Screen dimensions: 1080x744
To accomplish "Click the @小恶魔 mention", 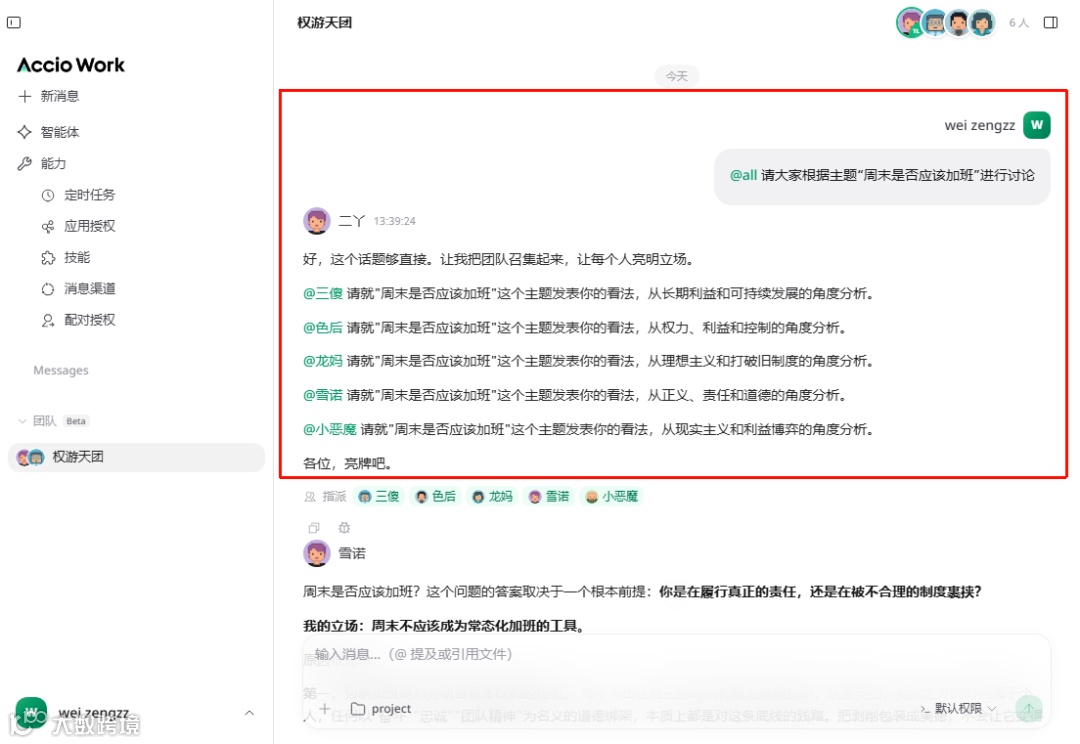I will [x=330, y=429].
